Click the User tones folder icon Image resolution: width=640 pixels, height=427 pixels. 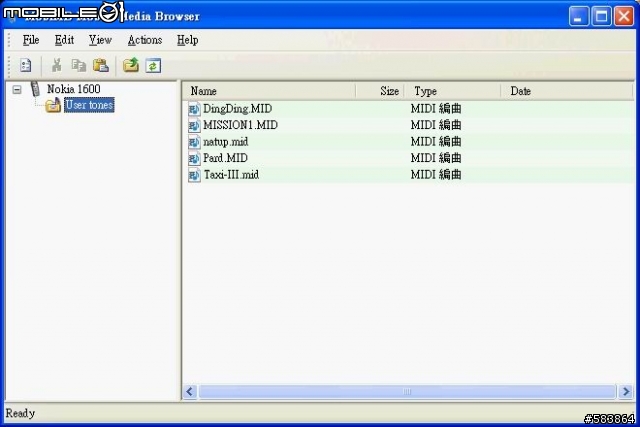point(53,105)
